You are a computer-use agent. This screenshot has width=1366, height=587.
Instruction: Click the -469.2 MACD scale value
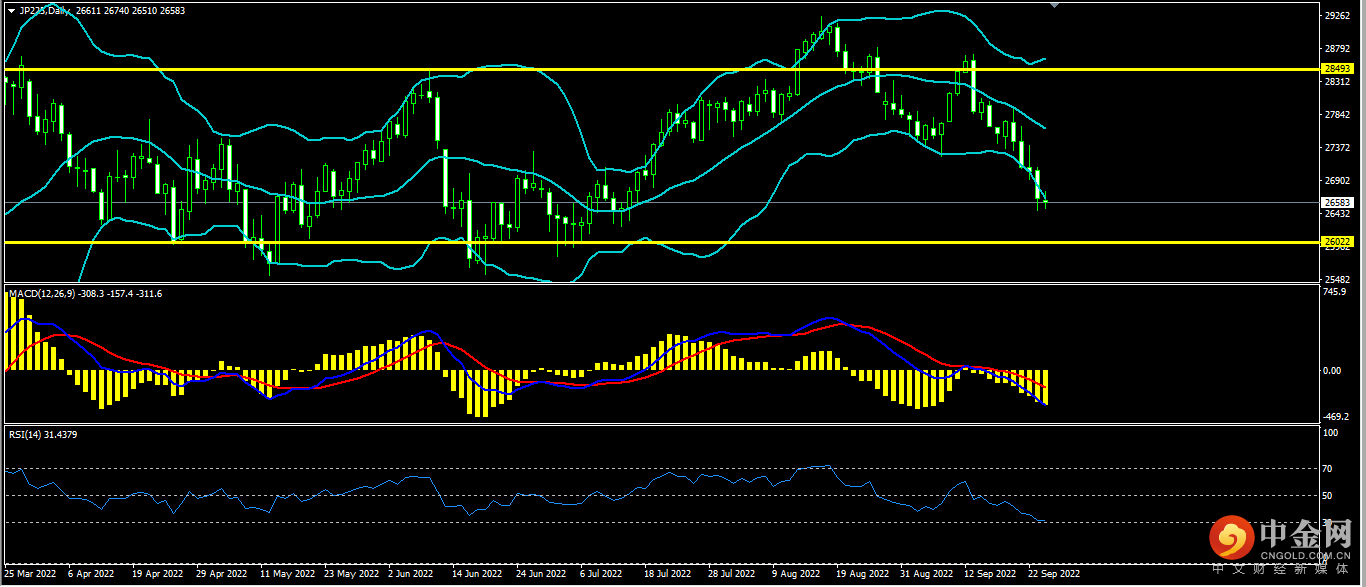pyautogui.click(x=1337, y=416)
